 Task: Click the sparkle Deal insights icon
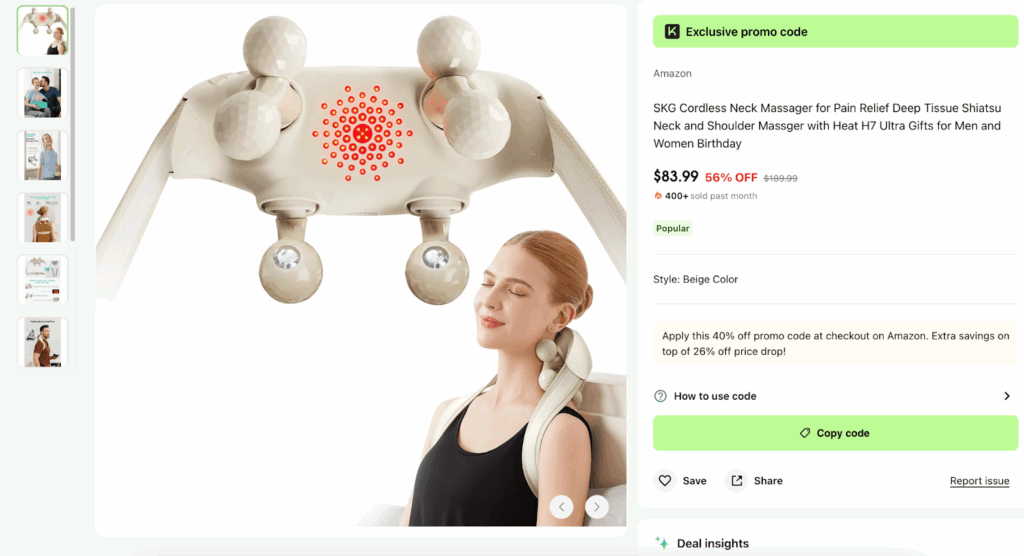[x=661, y=543]
